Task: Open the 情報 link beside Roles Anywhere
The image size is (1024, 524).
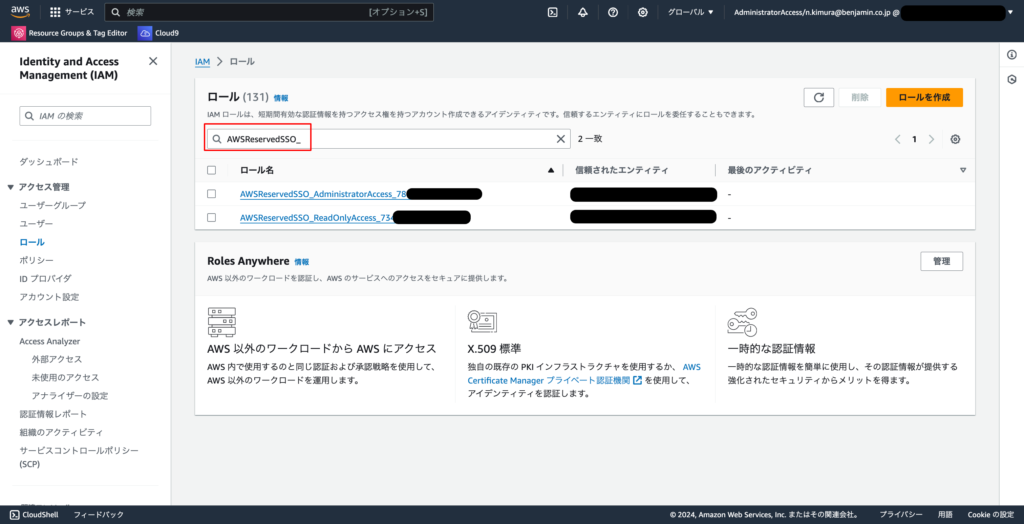Action: [x=302, y=262]
